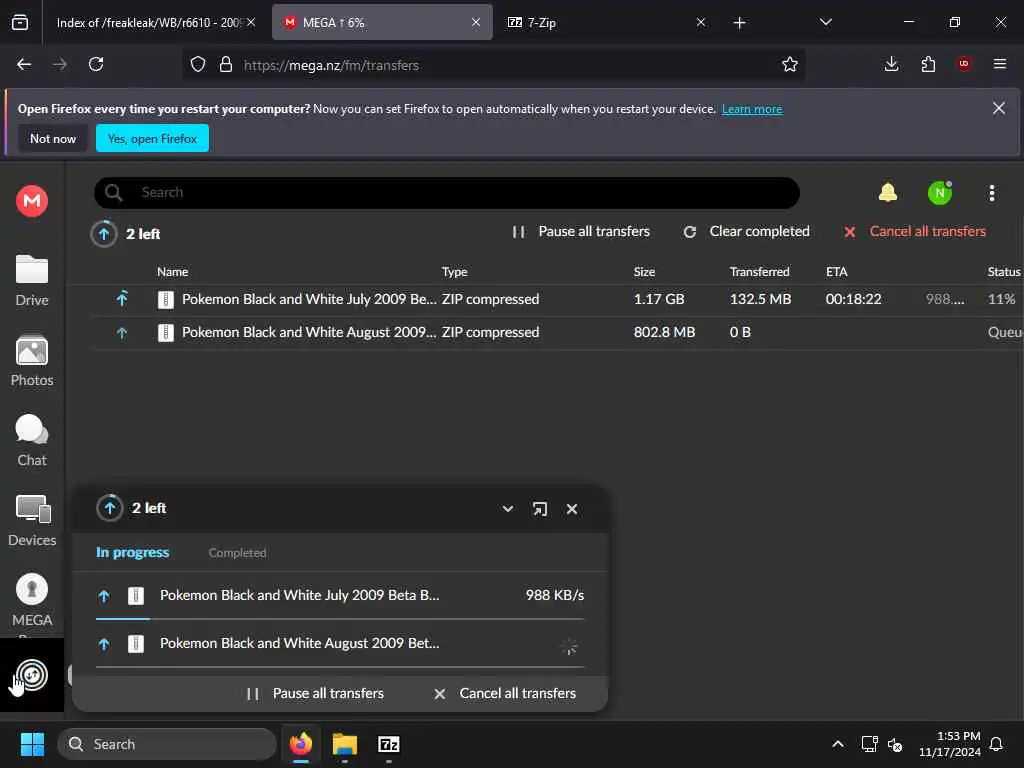Click the ZIP icon of July 2009 file
The height and width of the screenshot is (768, 1024).
tap(166, 300)
